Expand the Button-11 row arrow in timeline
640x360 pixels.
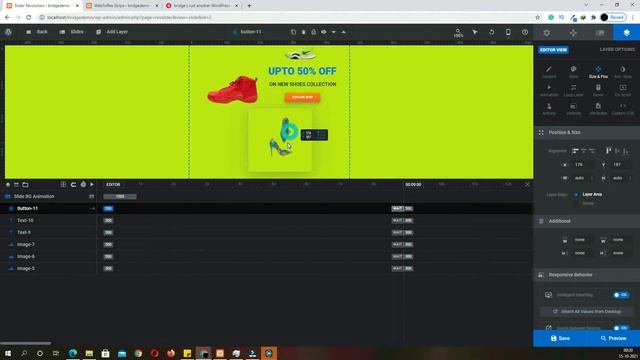[93, 209]
